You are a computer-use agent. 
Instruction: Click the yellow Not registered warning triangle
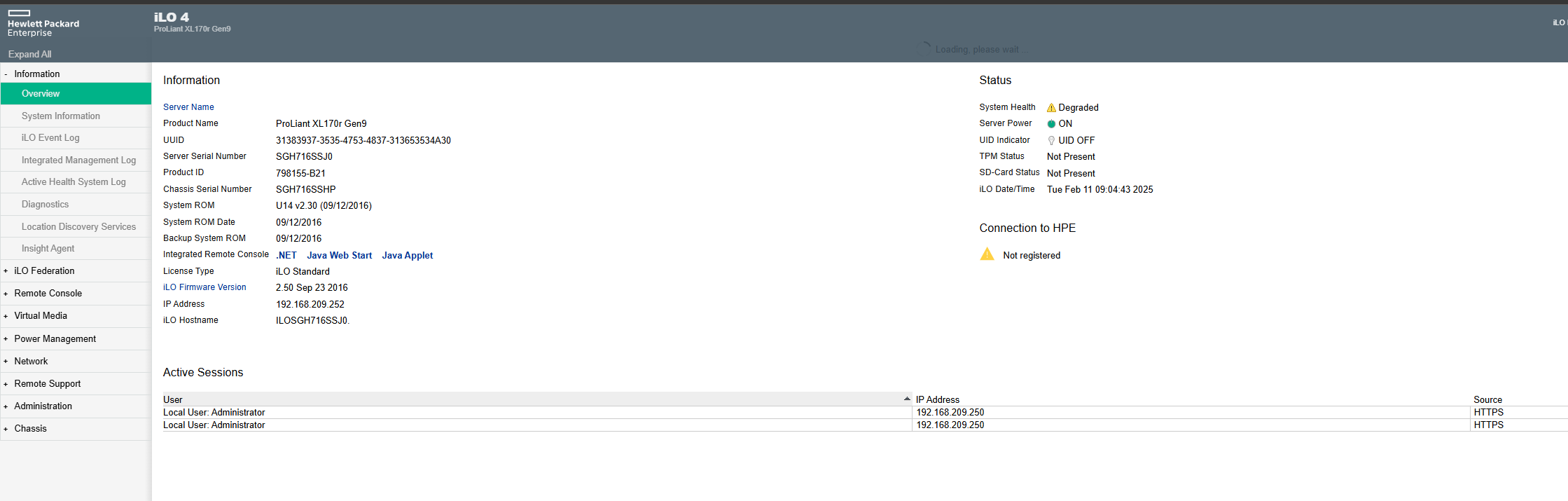tap(987, 254)
